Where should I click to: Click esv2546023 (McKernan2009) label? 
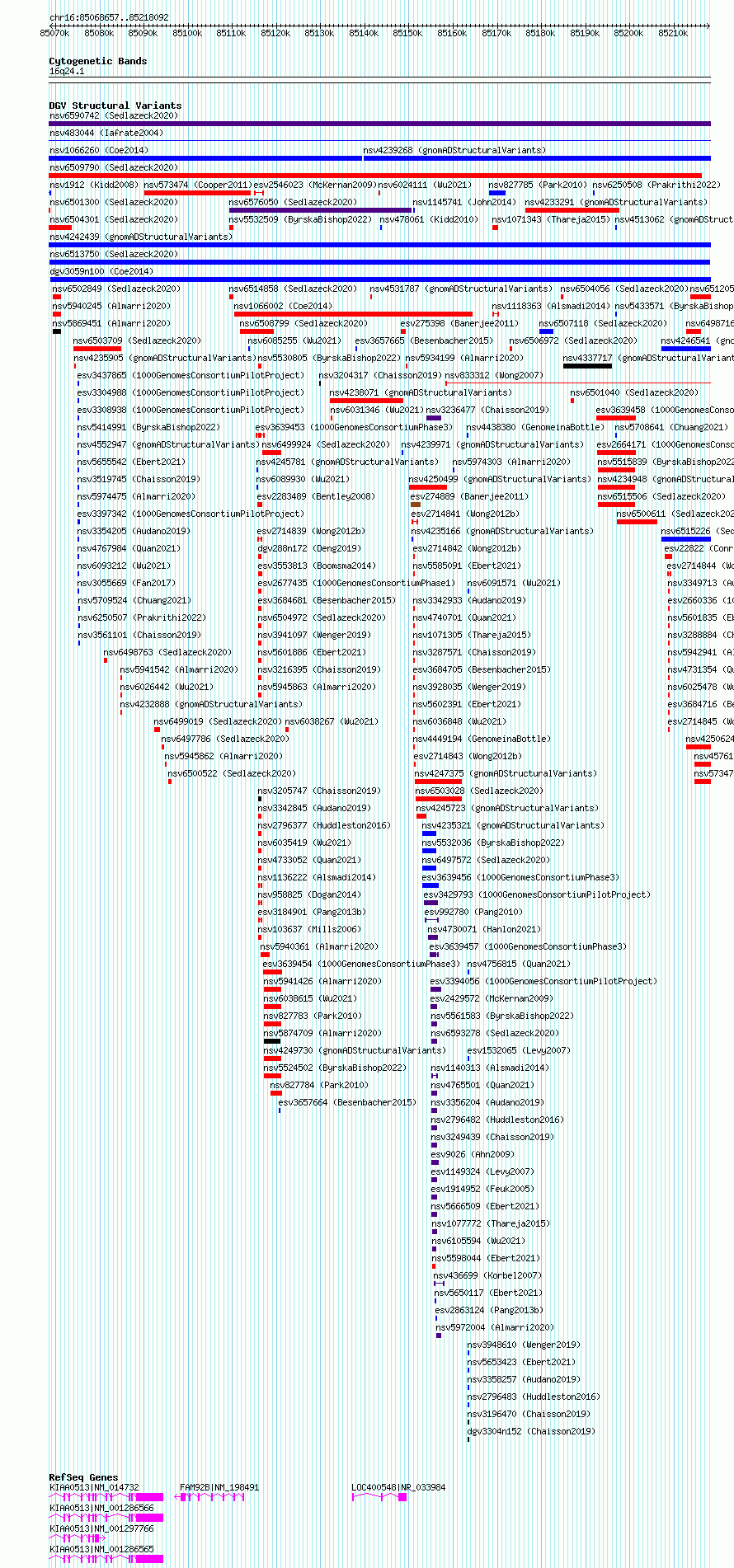point(314,185)
